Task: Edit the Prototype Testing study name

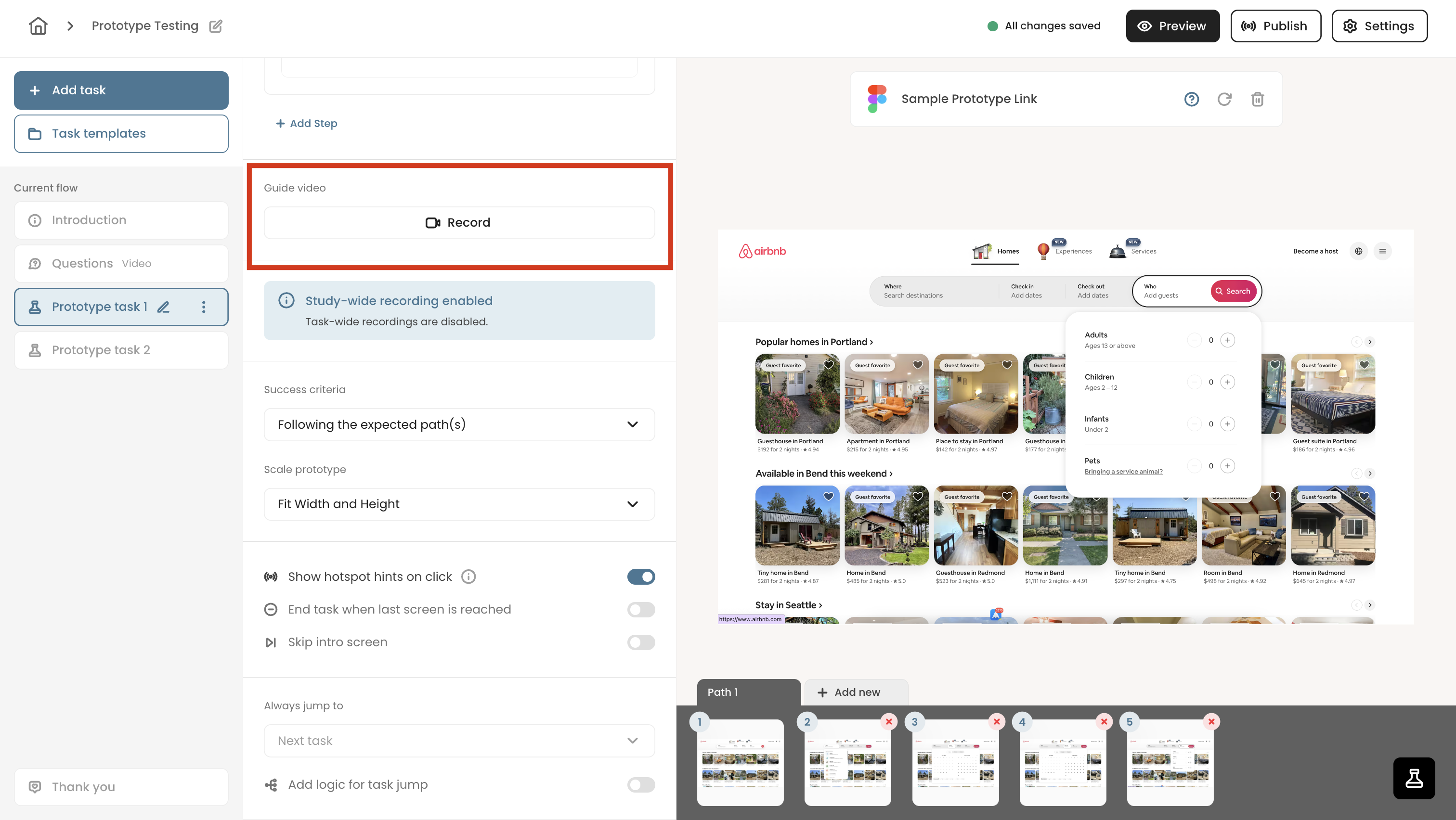Action: tap(216, 26)
